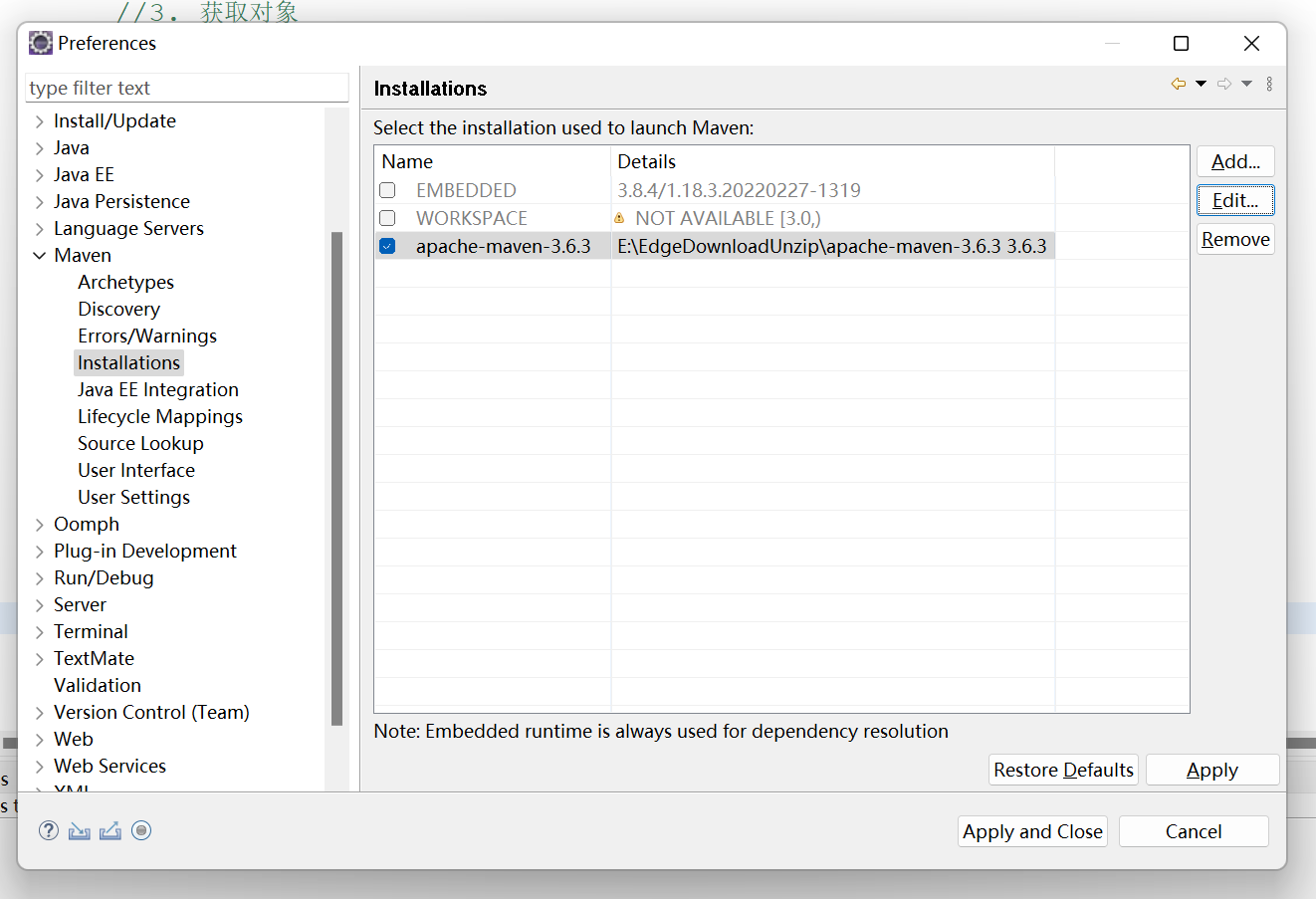Click the Add... button

point(1235,161)
